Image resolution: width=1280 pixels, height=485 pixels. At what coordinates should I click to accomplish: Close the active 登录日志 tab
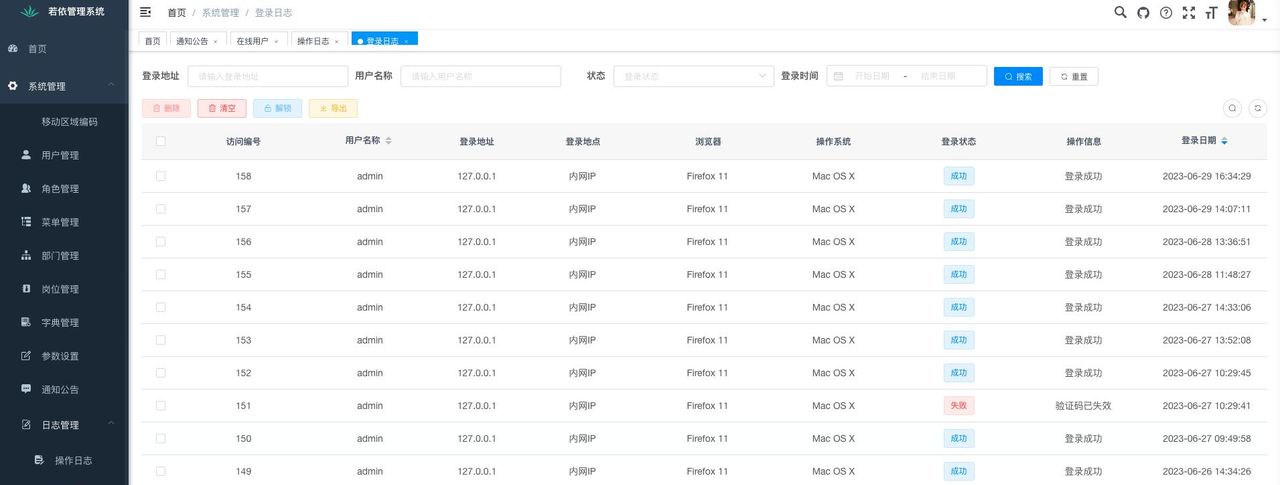(x=406, y=42)
